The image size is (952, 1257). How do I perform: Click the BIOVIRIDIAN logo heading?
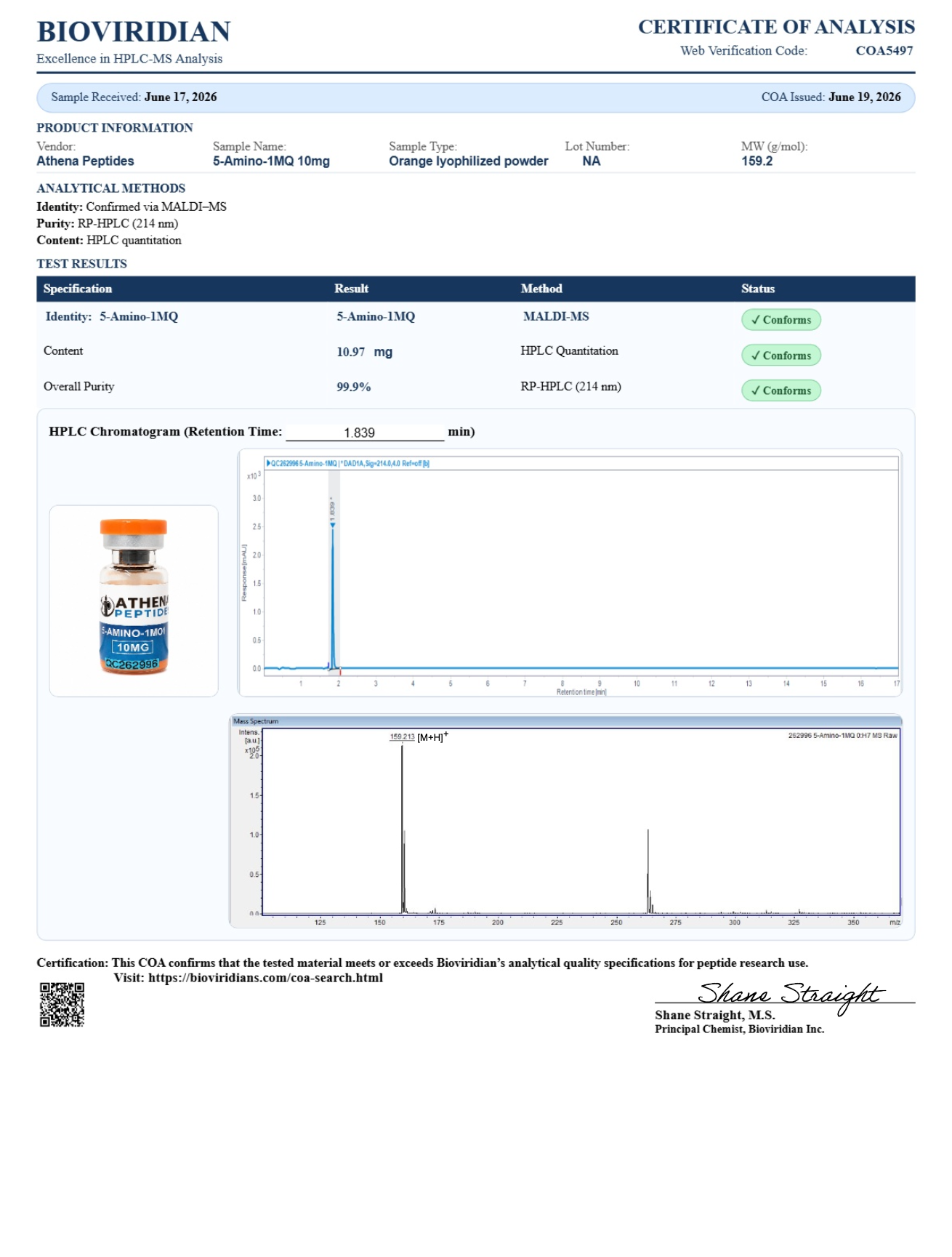pos(134,32)
